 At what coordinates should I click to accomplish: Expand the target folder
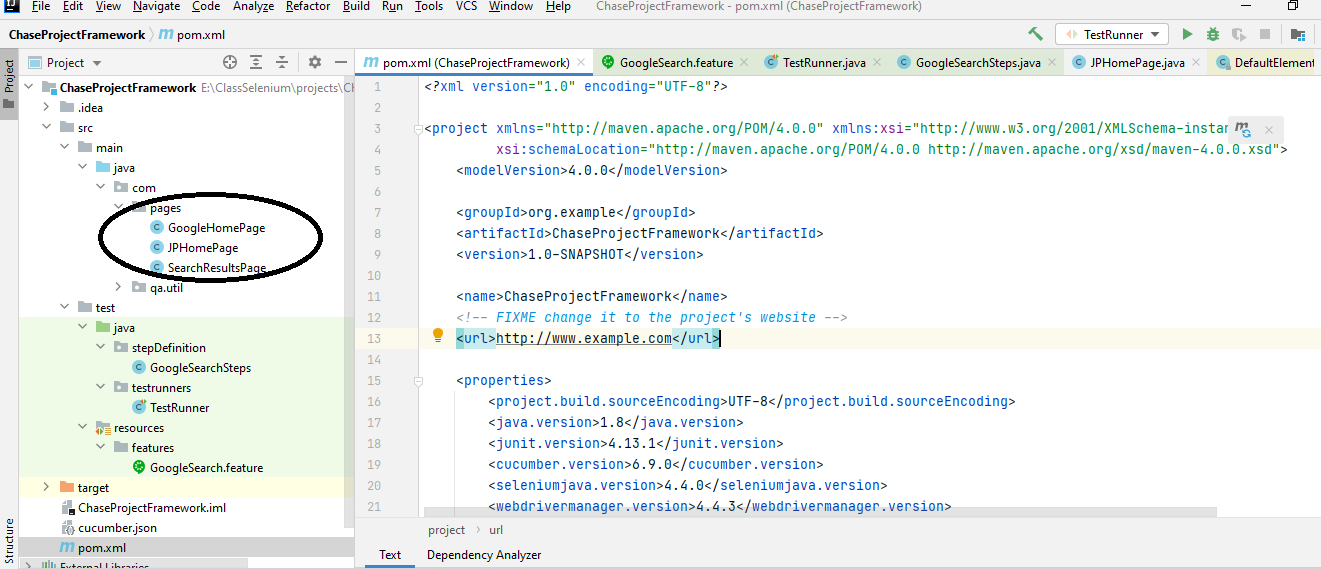tap(46, 487)
